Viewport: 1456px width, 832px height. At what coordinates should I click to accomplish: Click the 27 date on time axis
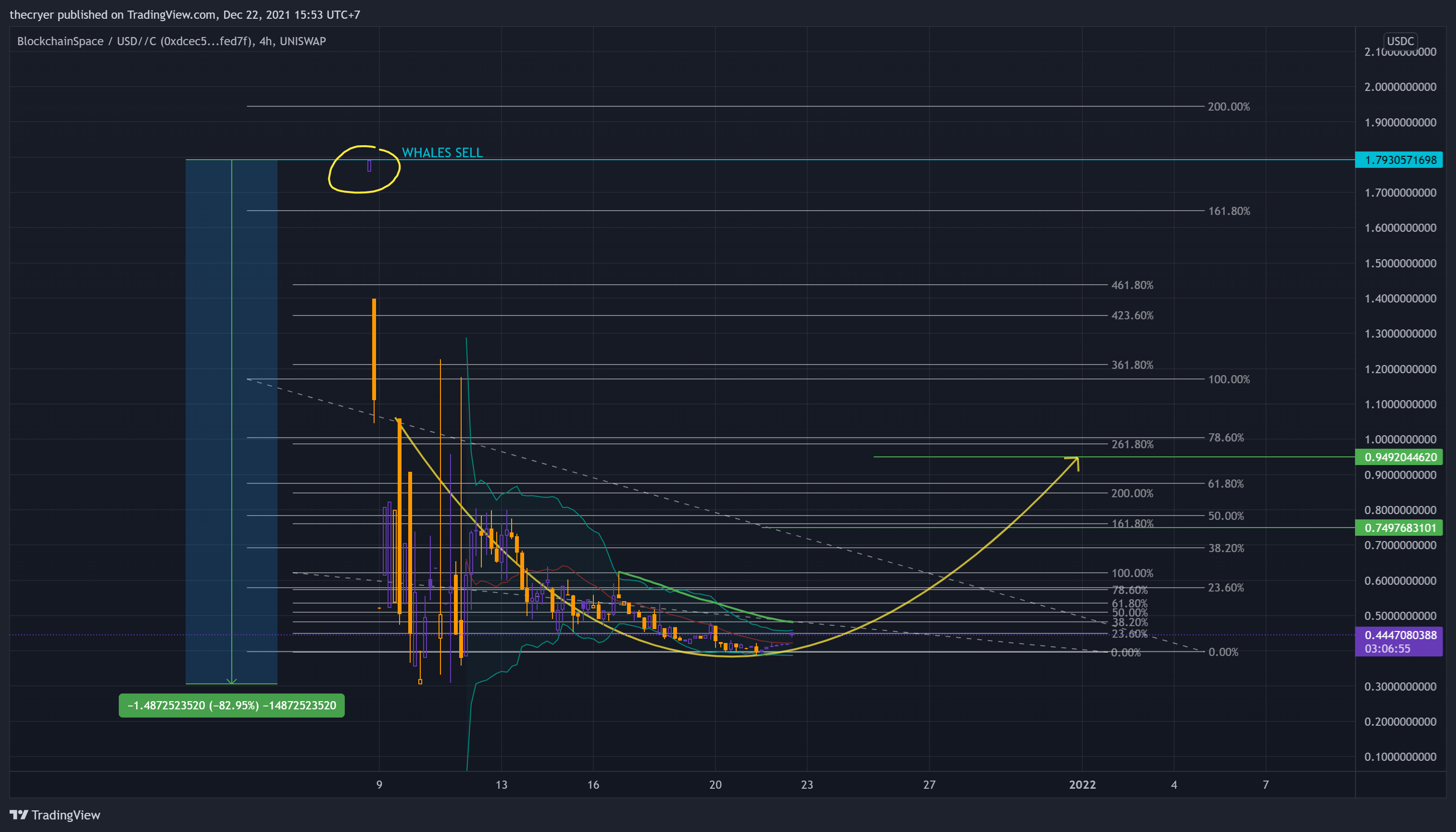pyautogui.click(x=929, y=785)
